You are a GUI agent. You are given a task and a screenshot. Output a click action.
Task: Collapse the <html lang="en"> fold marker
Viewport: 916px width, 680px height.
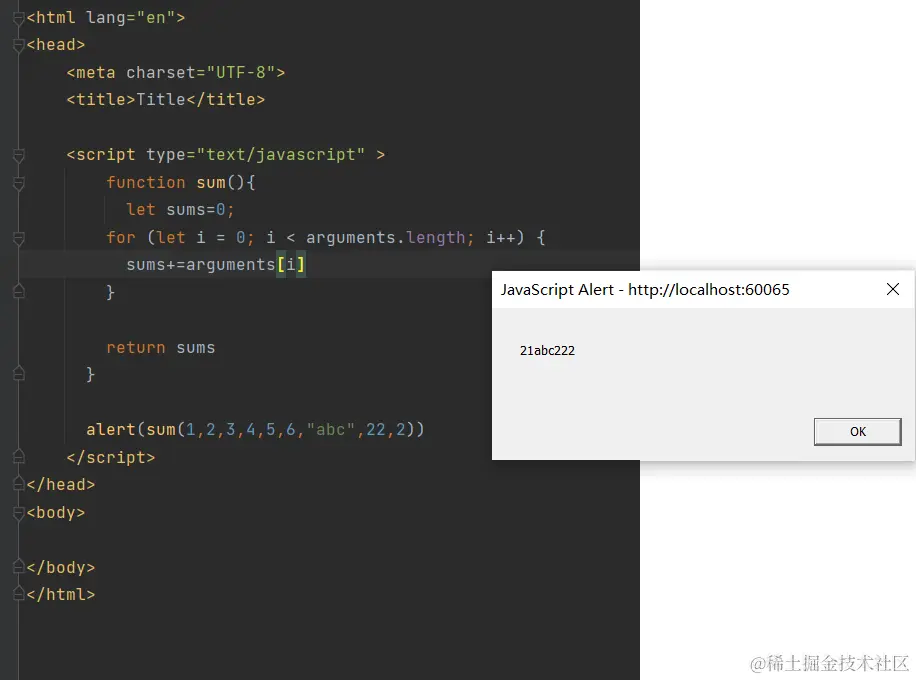[x=19, y=18]
